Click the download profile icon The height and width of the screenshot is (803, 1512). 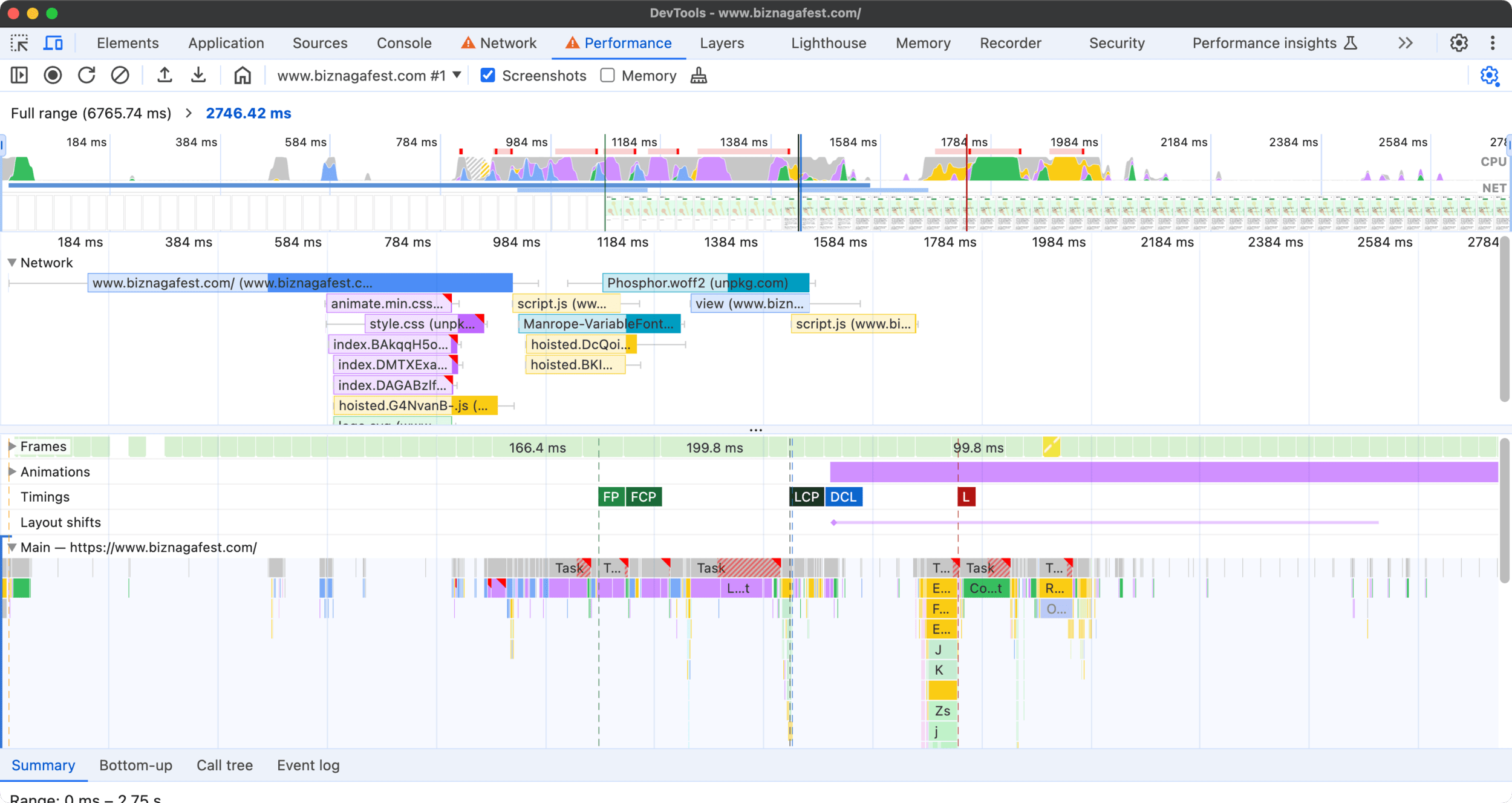pos(198,76)
